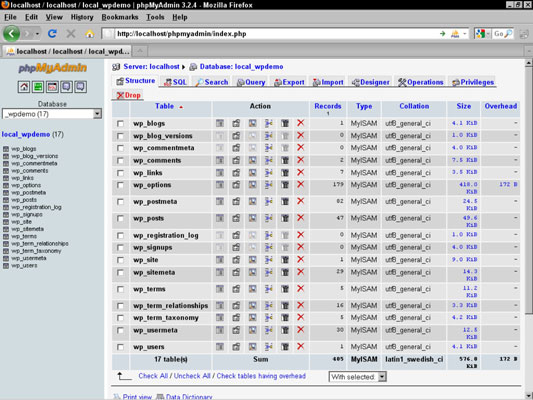Check the wp_links checkbox
Viewport: 533px width, 400px height.
pos(120,173)
